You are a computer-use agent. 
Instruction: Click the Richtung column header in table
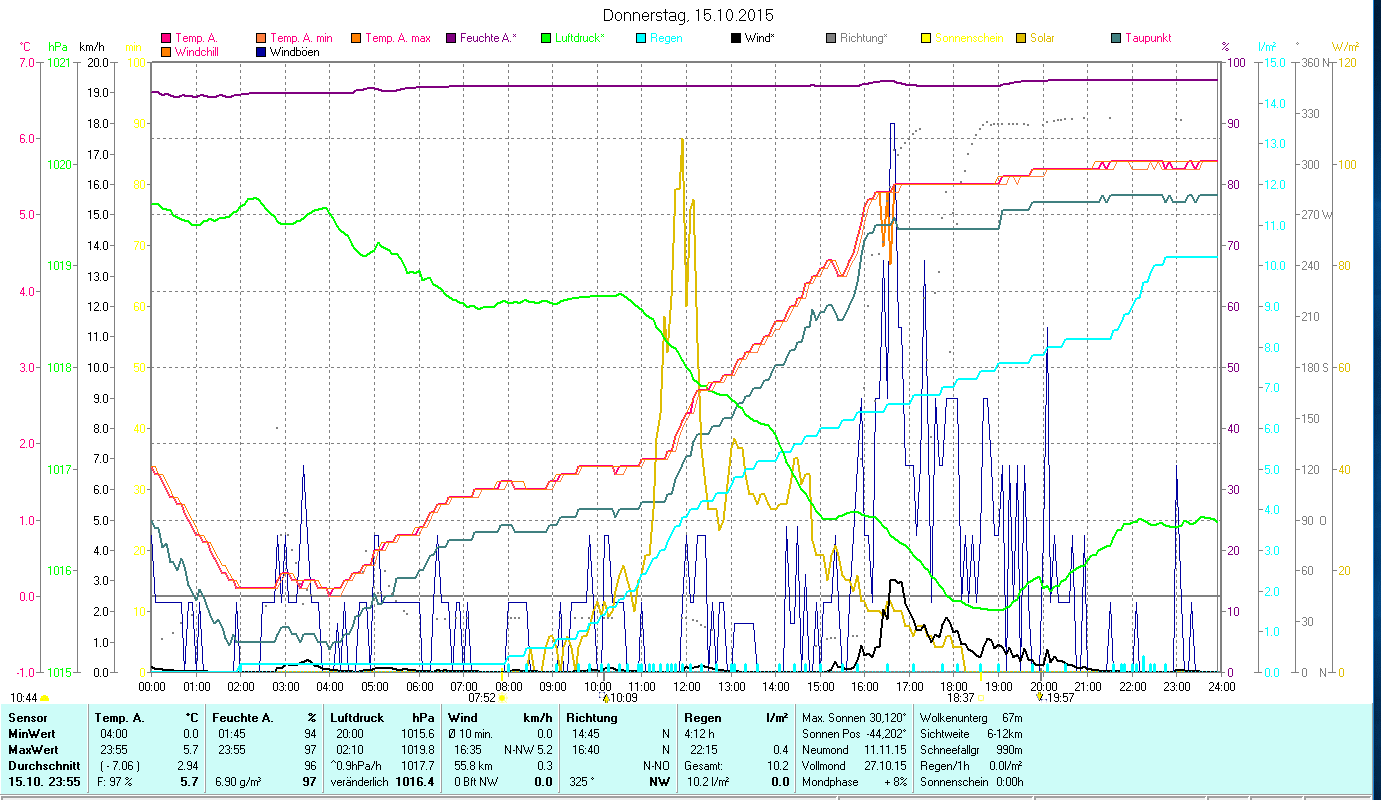click(592, 718)
